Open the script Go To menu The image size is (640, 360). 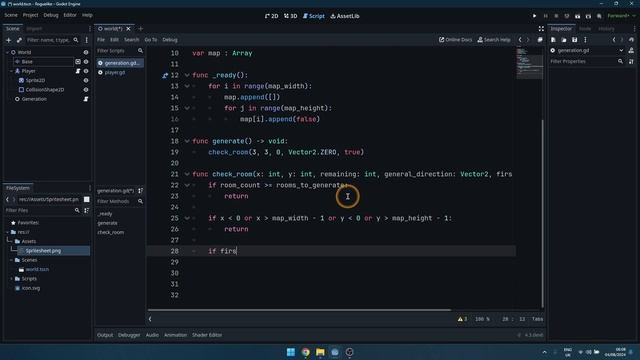pos(151,40)
